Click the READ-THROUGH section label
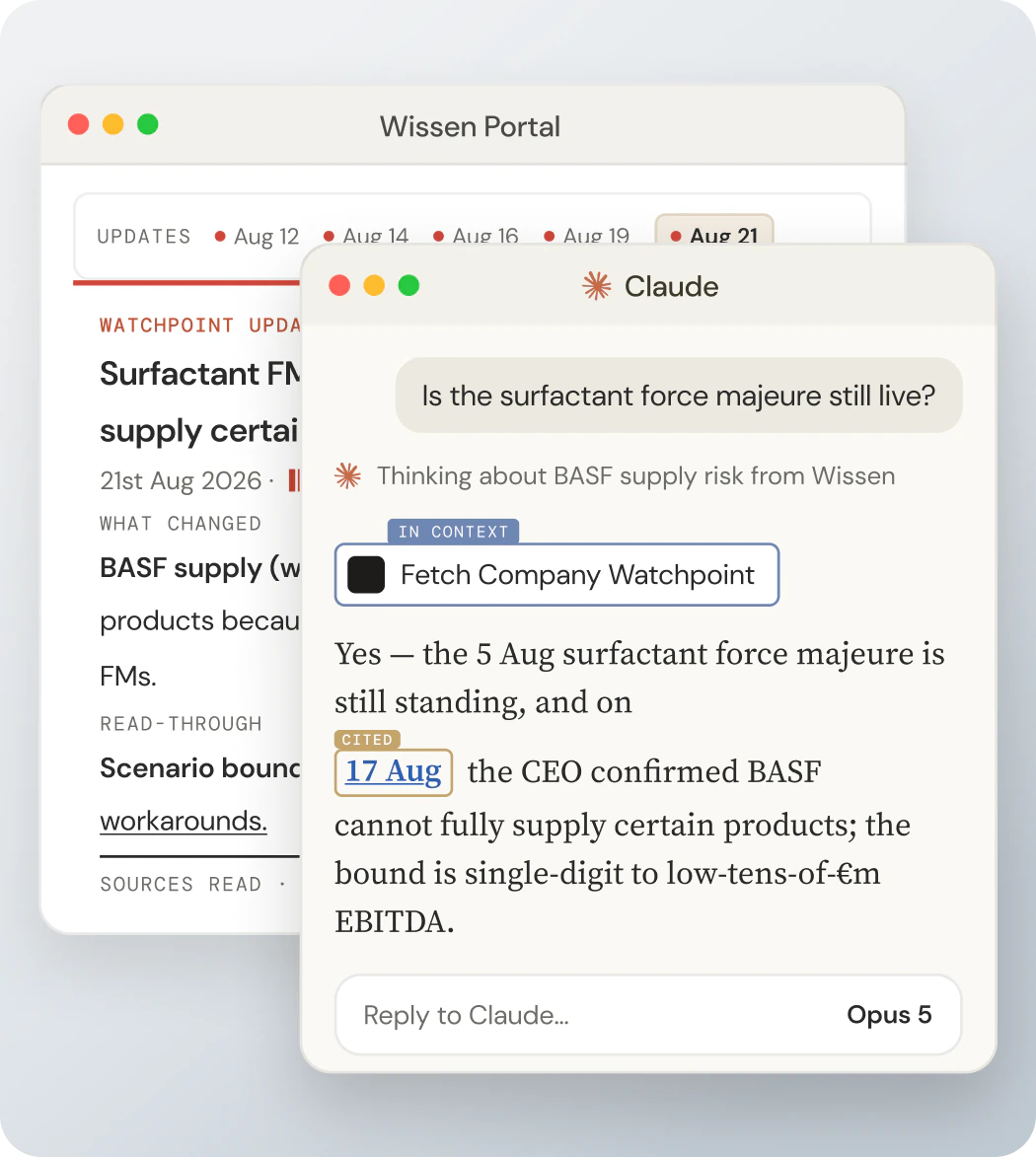The image size is (1036, 1157). [x=181, y=724]
